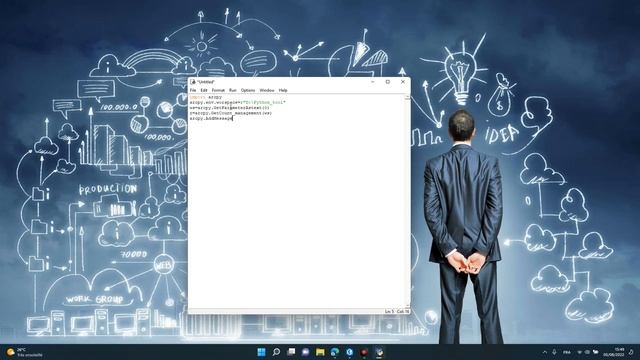This screenshot has width=640, height=360.
Task: Open the Options menu
Action: 248,90
